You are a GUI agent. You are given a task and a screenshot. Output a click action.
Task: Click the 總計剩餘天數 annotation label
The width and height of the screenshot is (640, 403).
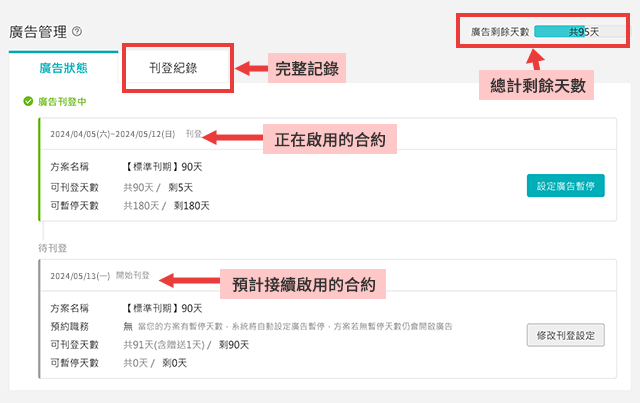pos(536,85)
